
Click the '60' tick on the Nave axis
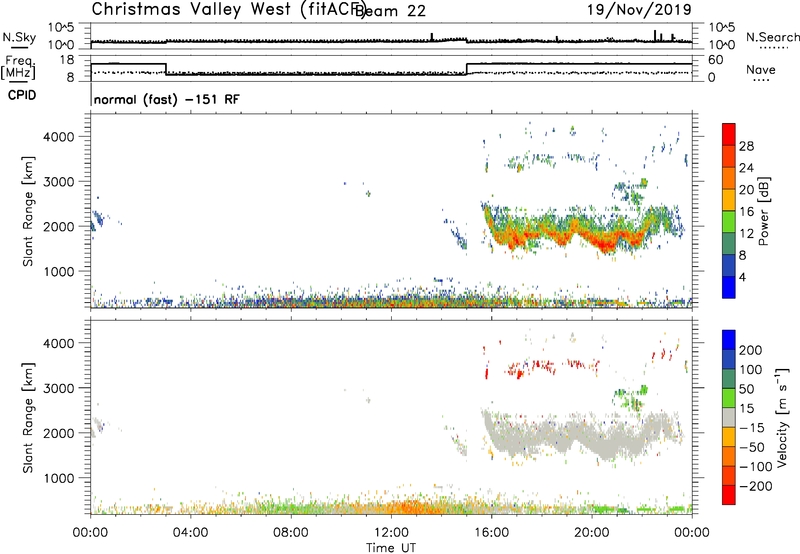pos(716,60)
